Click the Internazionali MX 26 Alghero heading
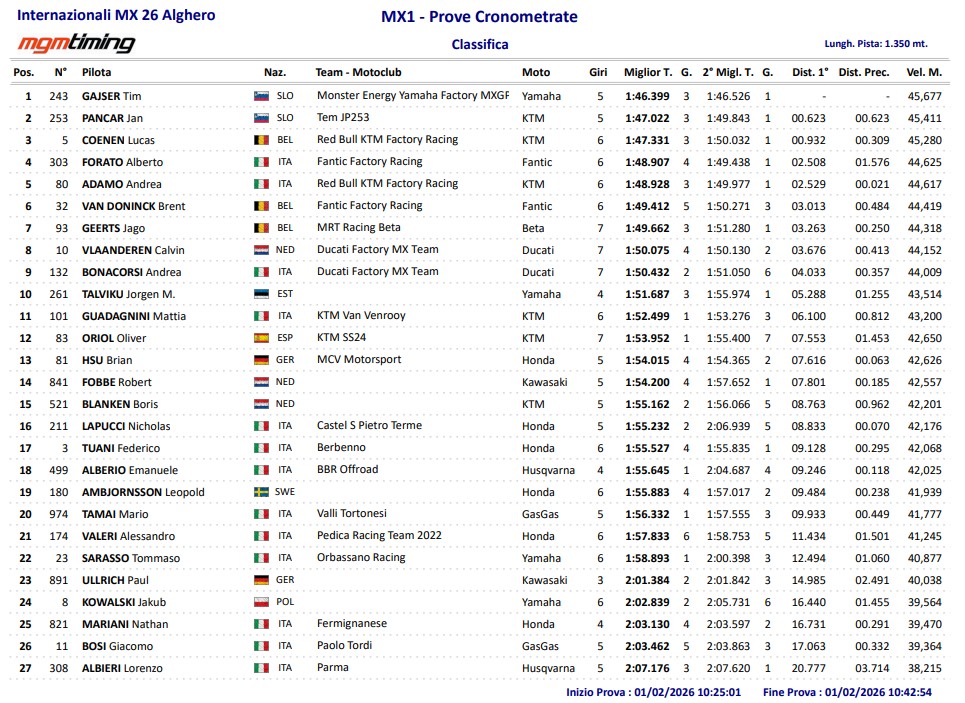The height and width of the screenshot is (703, 965). (x=115, y=17)
